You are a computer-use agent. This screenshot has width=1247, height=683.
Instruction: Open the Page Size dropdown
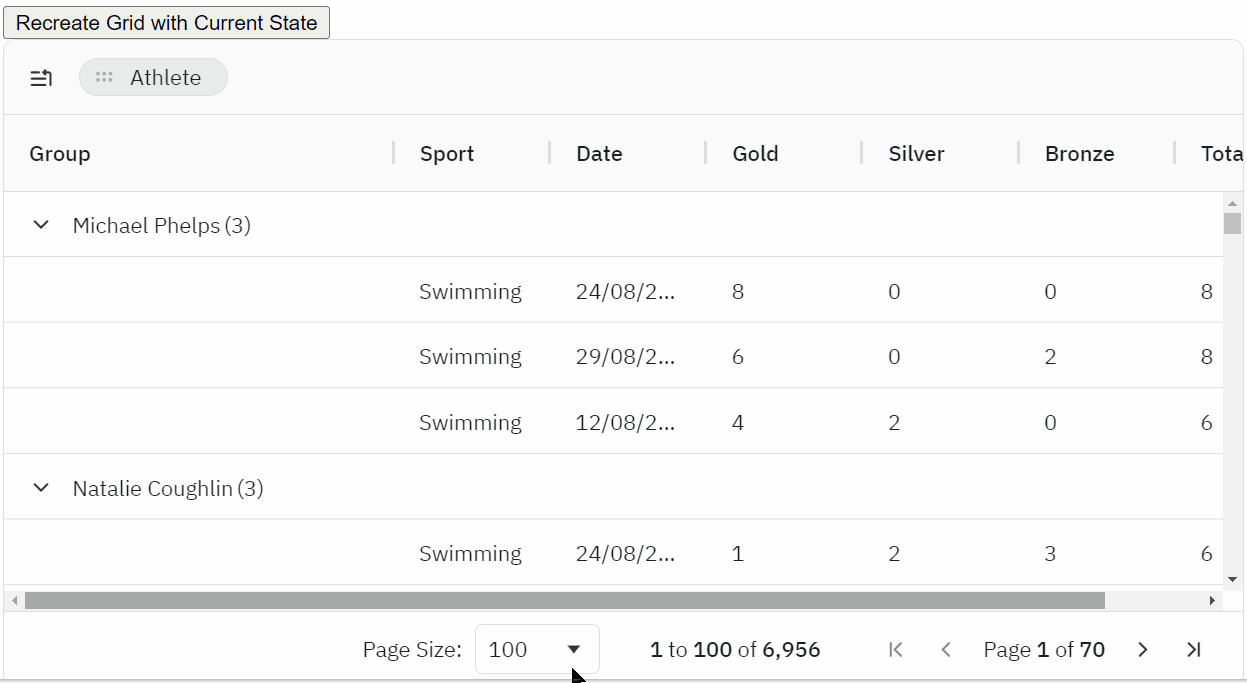537,650
